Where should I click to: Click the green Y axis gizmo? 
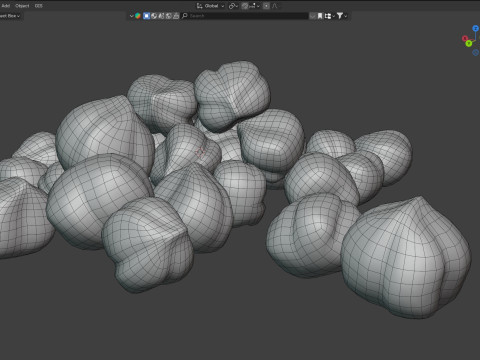(x=469, y=43)
